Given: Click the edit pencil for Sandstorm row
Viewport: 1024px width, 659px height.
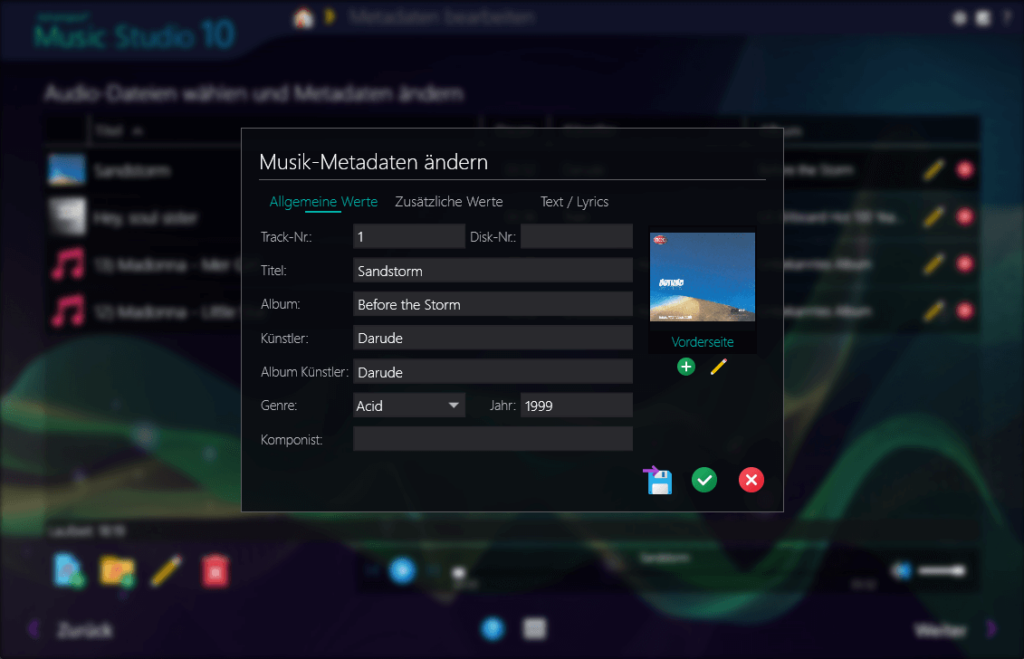Looking at the screenshot, I should 933,170.
